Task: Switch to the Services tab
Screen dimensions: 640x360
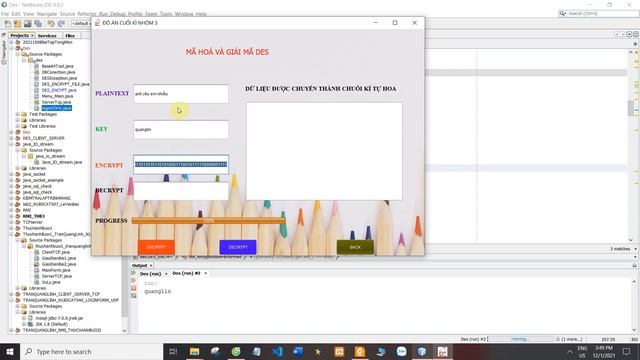Action: pos(47,36)
